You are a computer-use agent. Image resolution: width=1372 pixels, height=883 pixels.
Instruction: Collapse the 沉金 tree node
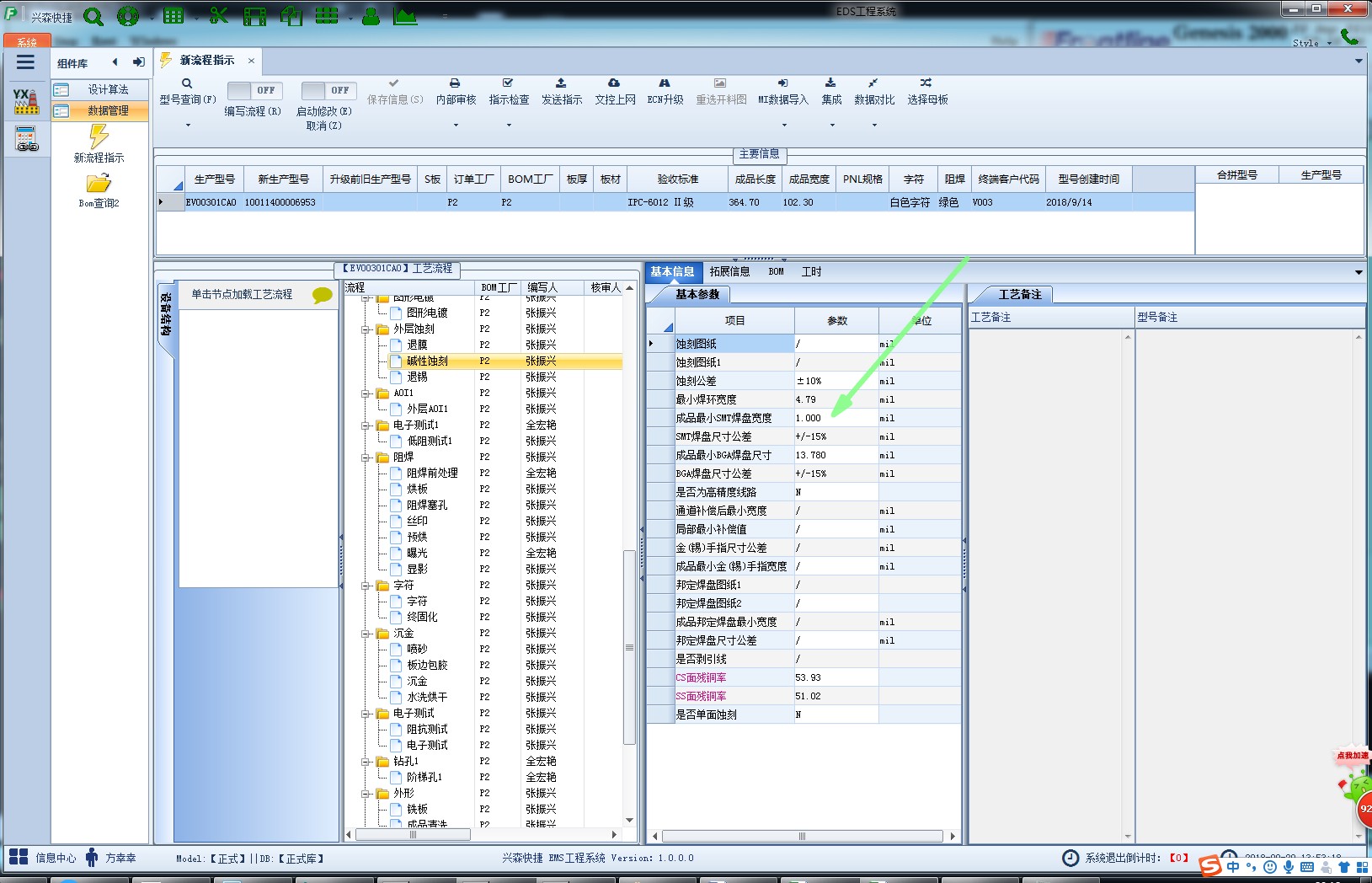coord(366,634)
